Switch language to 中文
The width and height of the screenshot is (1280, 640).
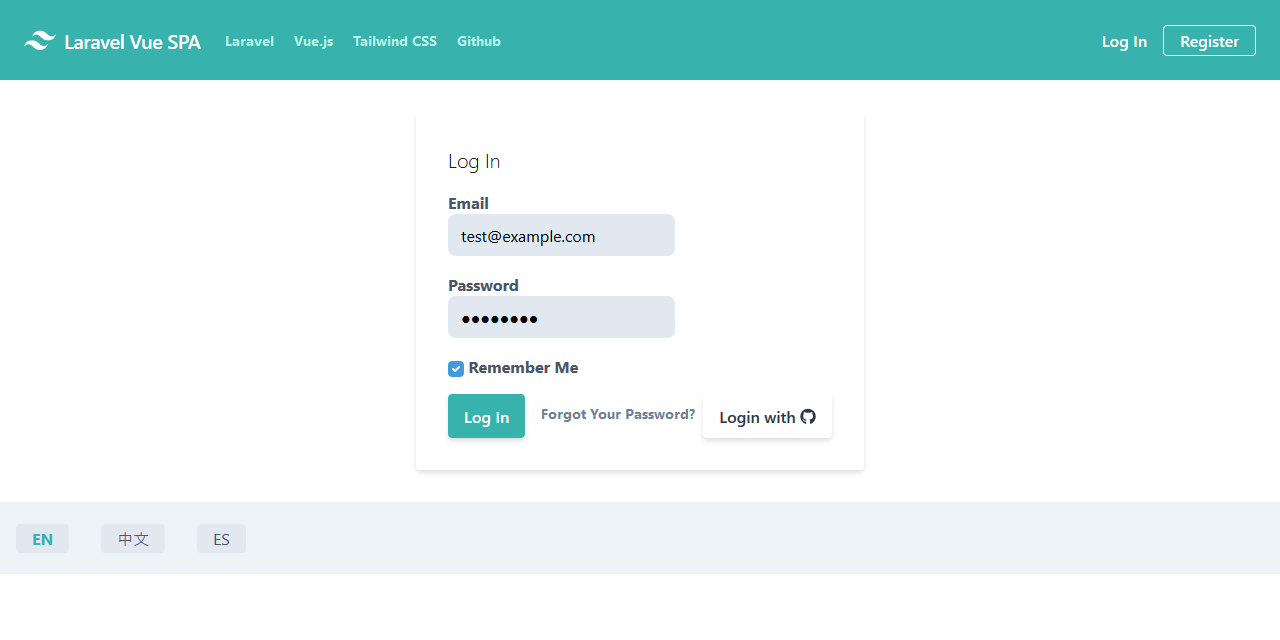tap(133, 538)
